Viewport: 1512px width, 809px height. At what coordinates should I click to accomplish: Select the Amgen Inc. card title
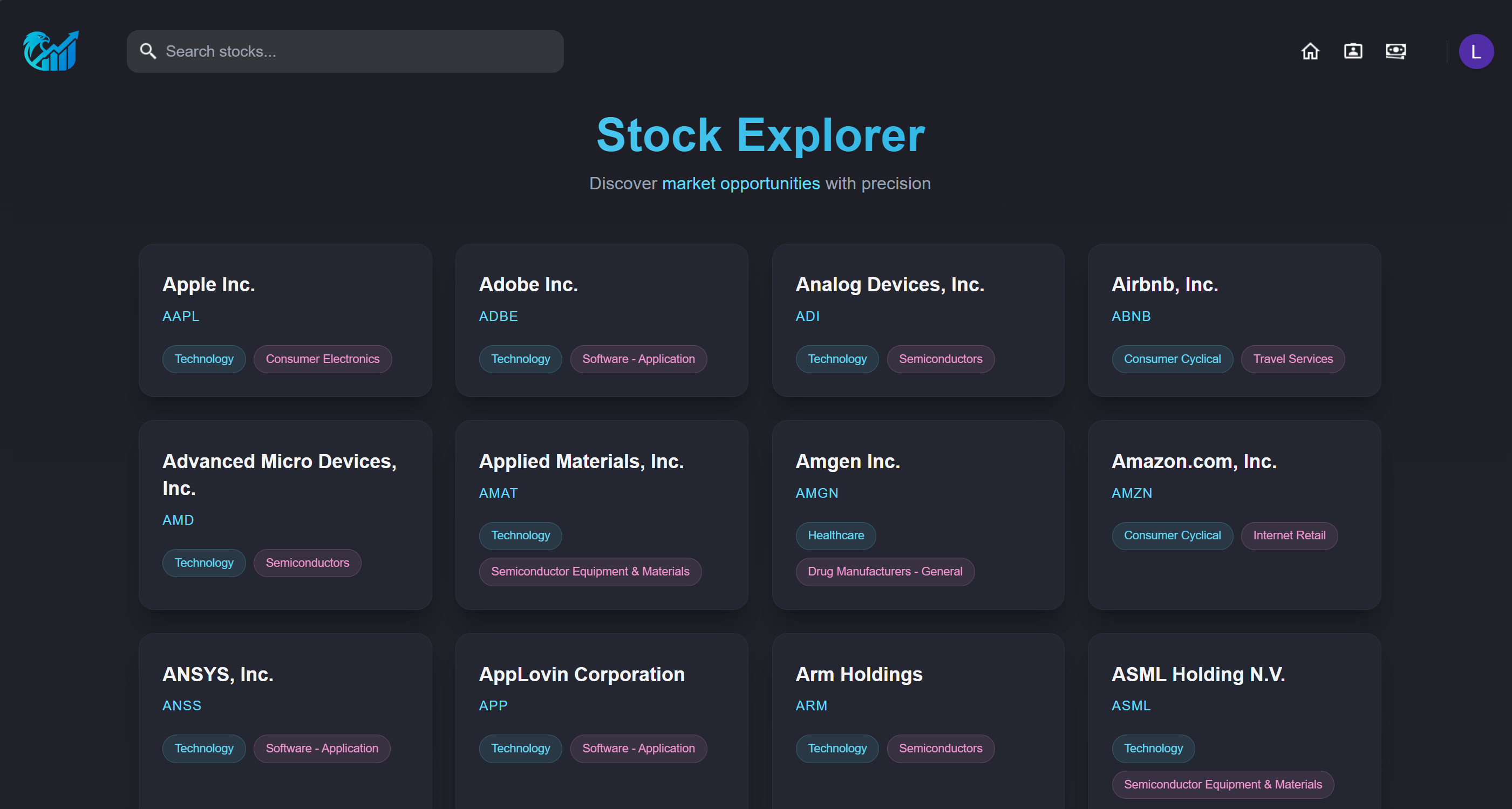coord(848,462)
